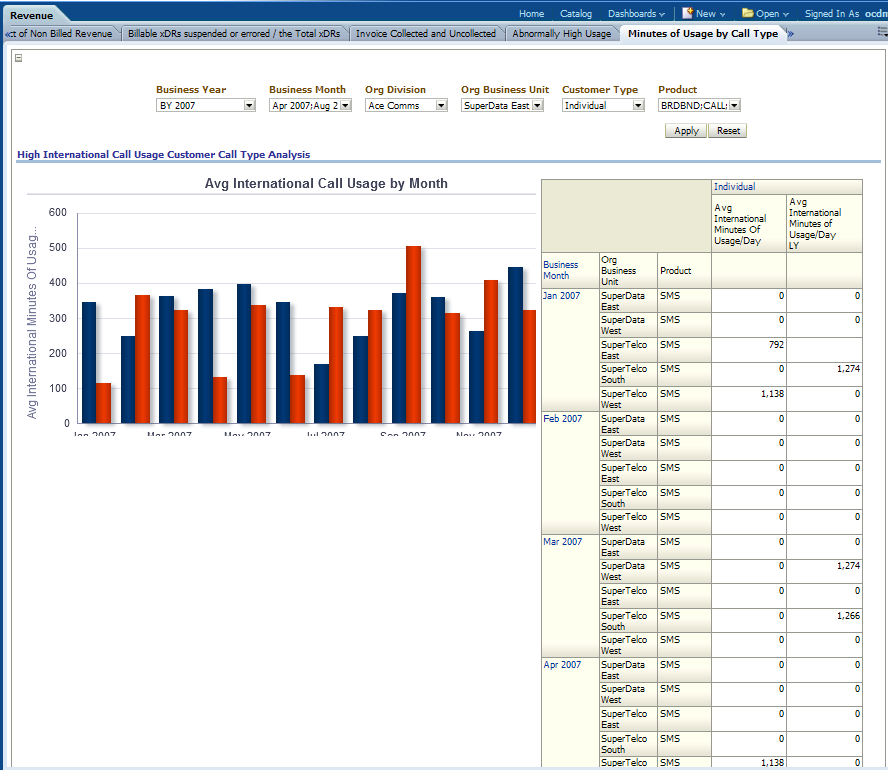Viewport: 888px width, 770px height.
Task: Open the Dashboards menu
Action: 636,14
